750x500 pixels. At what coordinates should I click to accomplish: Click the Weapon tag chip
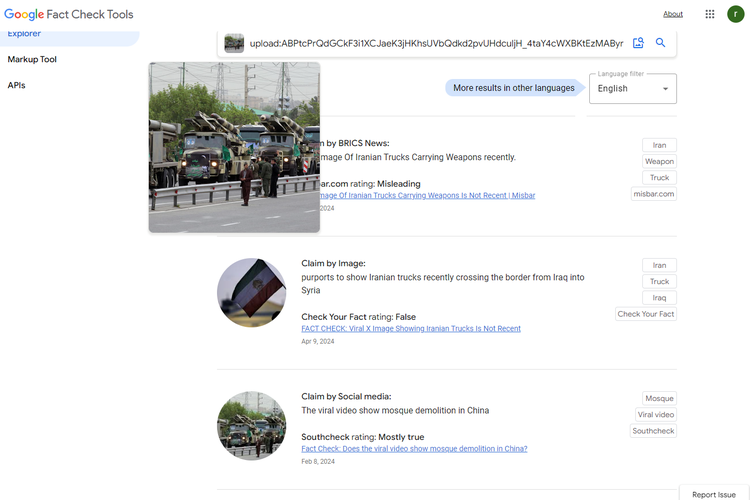point(659,161)
